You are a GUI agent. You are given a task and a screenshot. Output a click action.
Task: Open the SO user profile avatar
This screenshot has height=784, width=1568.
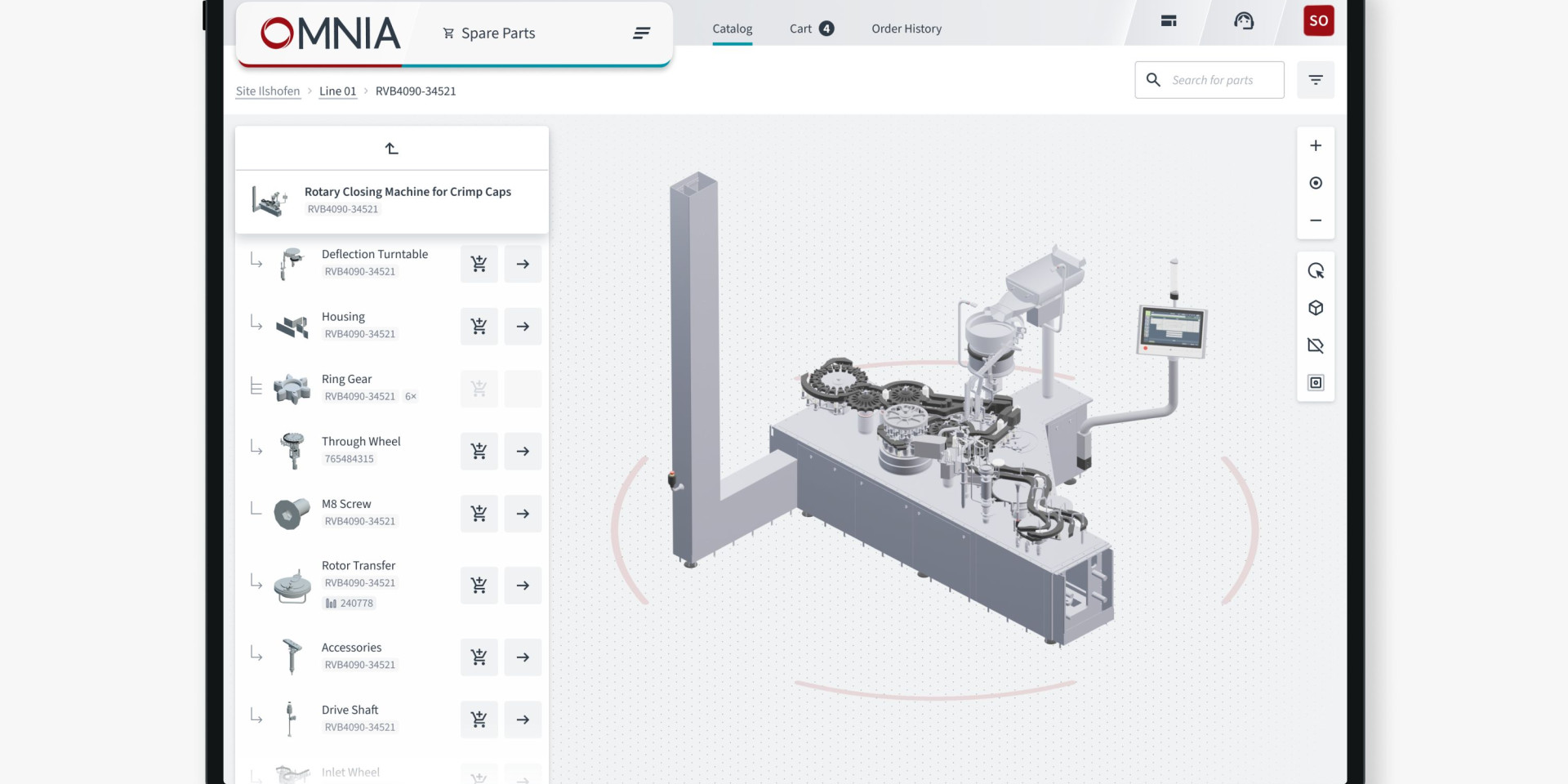click(x=1318, y=21)
